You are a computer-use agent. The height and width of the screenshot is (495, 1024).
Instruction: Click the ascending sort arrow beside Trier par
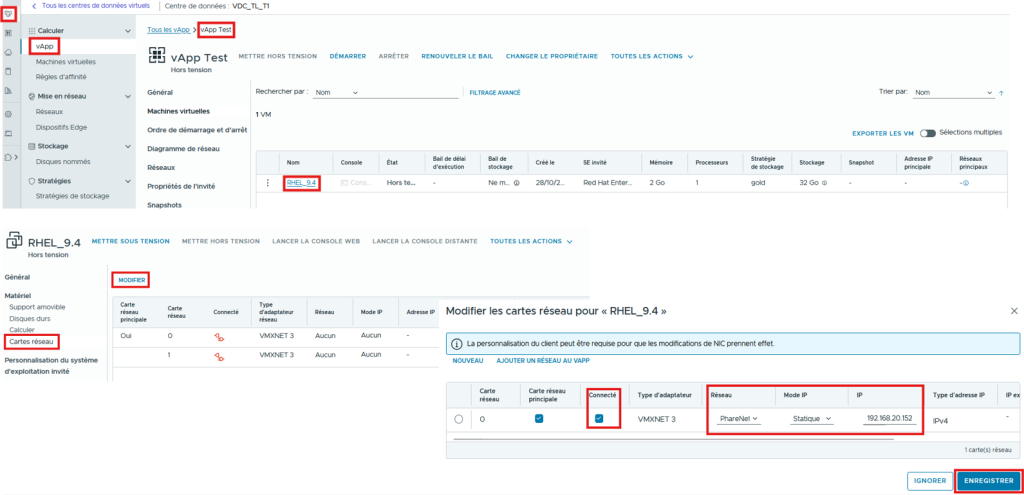tap(1000, 93)
